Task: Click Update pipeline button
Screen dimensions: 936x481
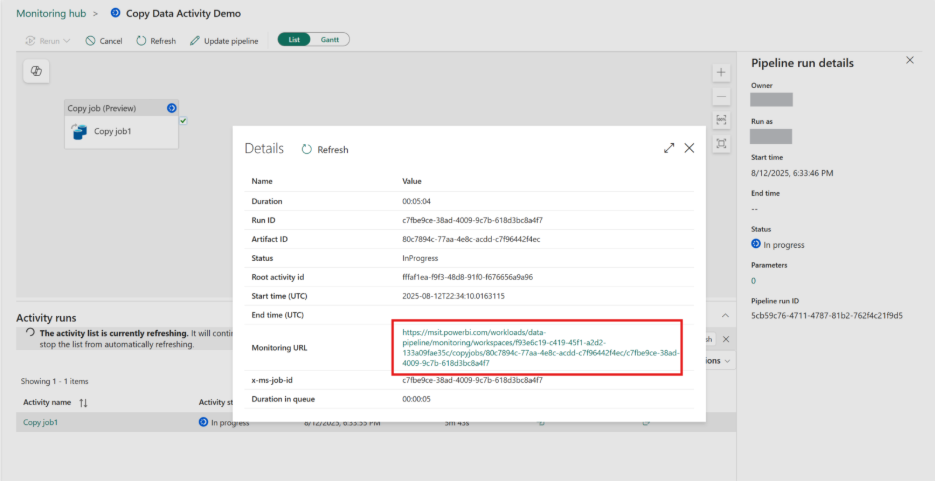Action: (224, 41)
